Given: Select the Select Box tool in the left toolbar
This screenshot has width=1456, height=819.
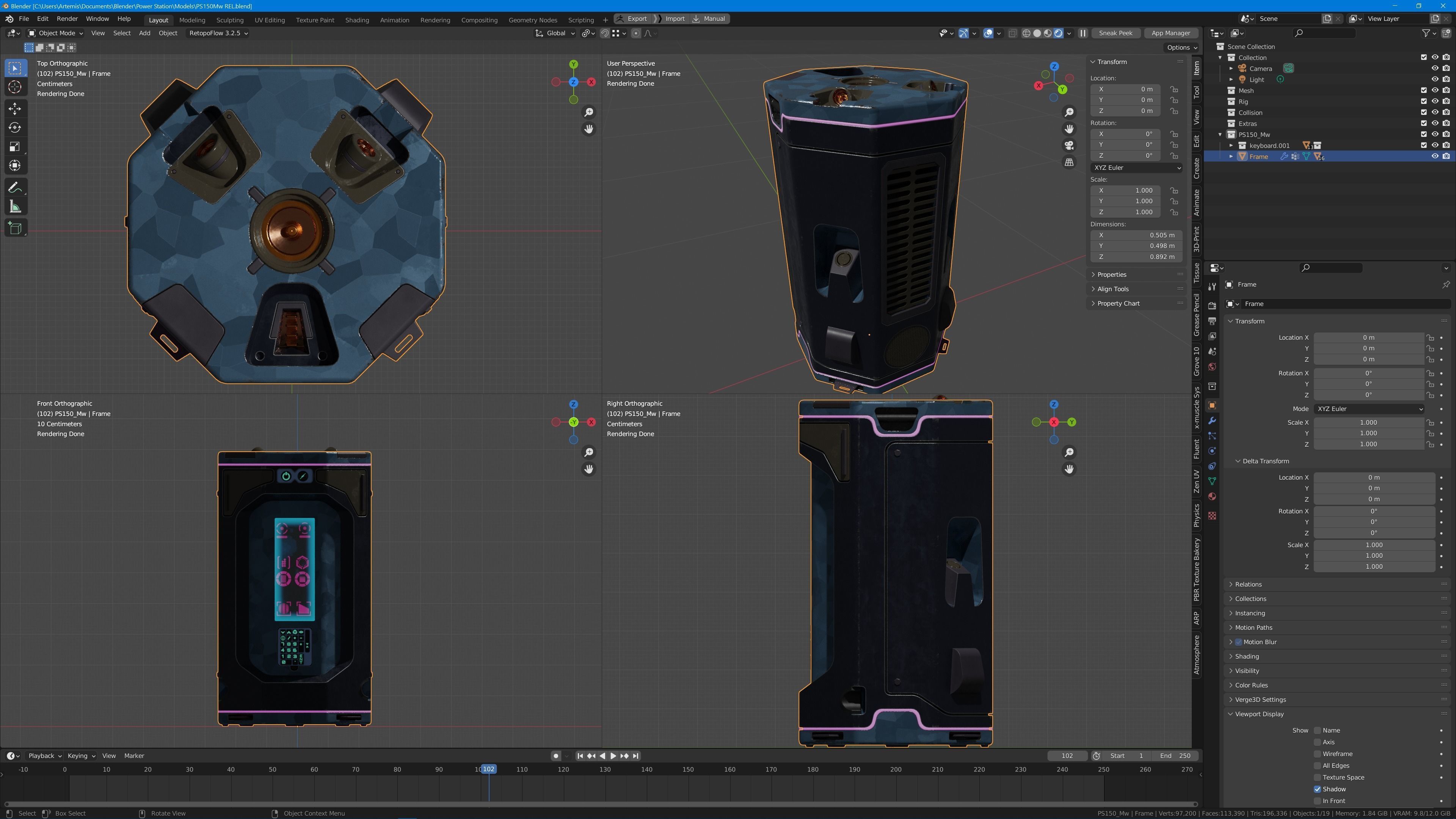Looking at the screenshot, I should tap(15, 68).
